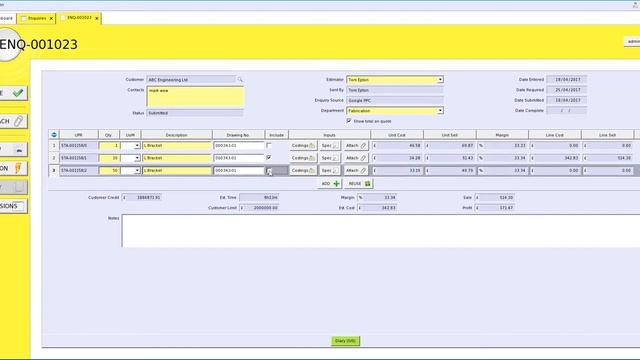Open Spec for line 3

[x=330, y=171]
